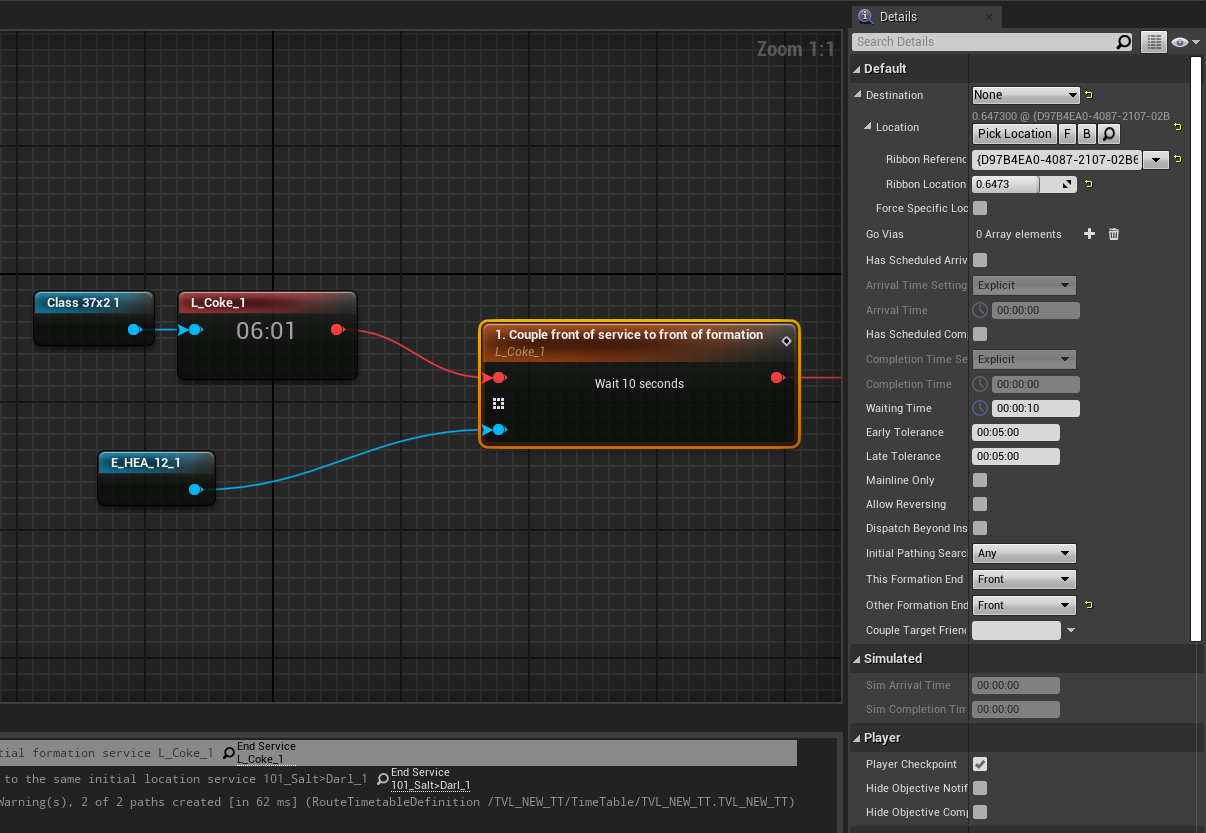
Task: Click the magnifier browse button in Location row
Action: coord(1108,134)
